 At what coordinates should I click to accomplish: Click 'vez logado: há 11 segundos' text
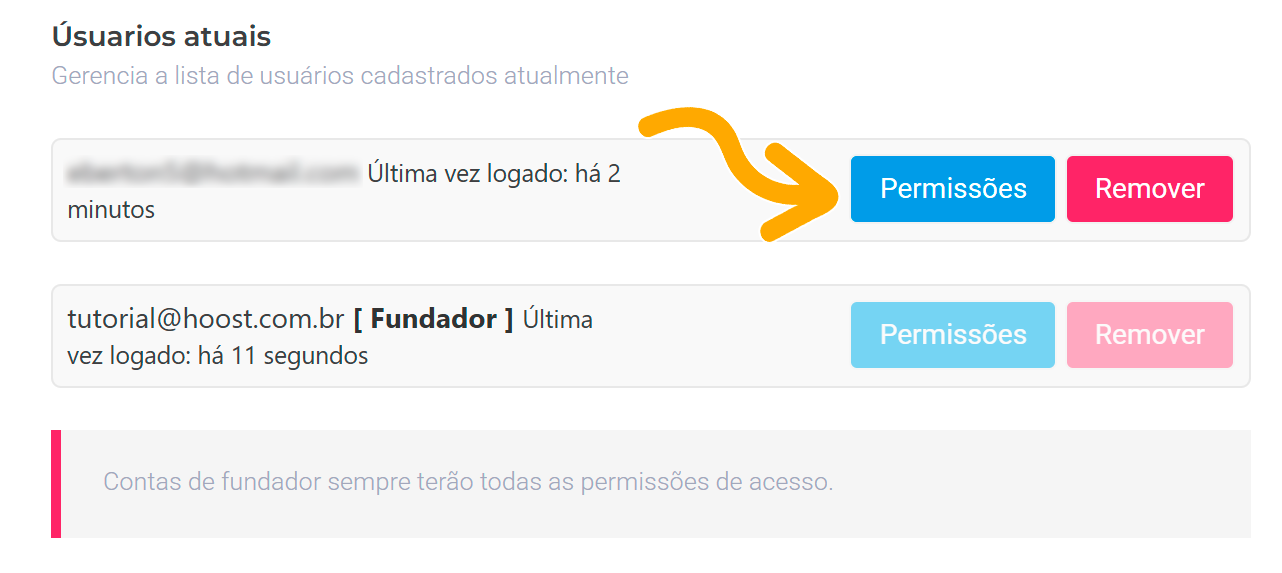pyautogui.click(x=217, y=356)
